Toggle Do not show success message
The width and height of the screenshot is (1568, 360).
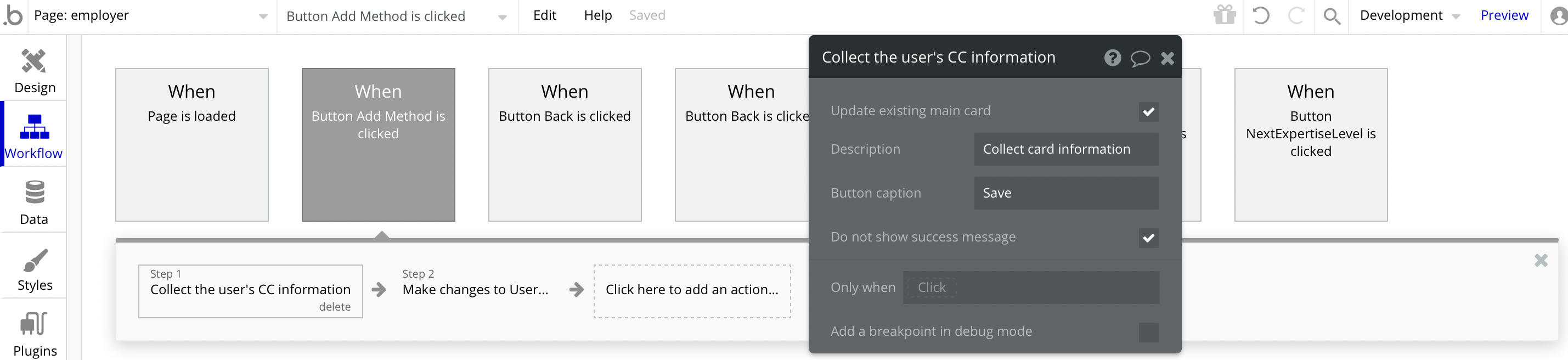coord(1148,238)
